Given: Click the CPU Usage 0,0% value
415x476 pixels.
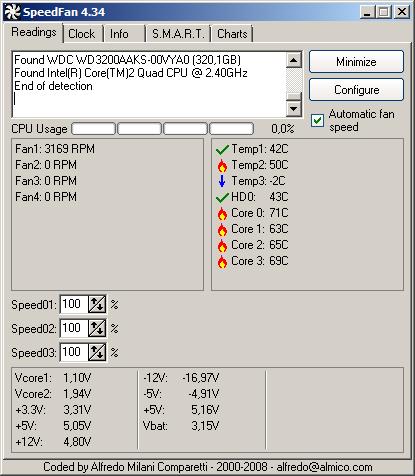Looking at the screenshot, I should point(283,129).
